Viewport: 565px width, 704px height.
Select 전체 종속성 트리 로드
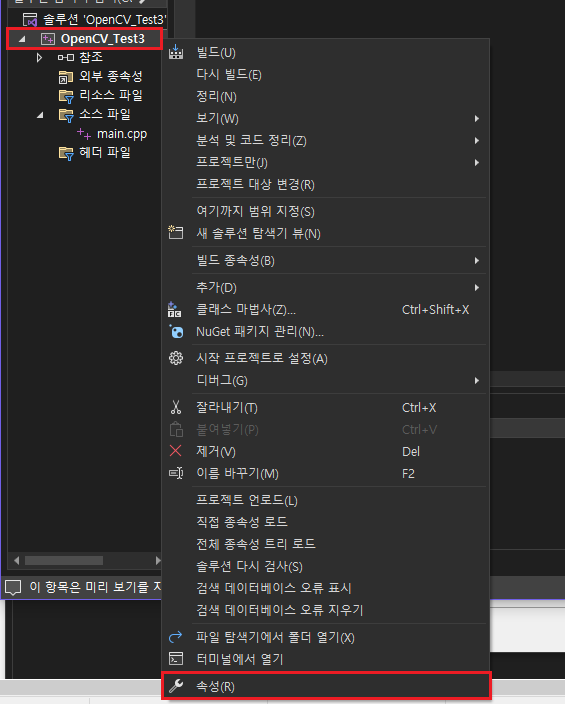pos(326,544)
